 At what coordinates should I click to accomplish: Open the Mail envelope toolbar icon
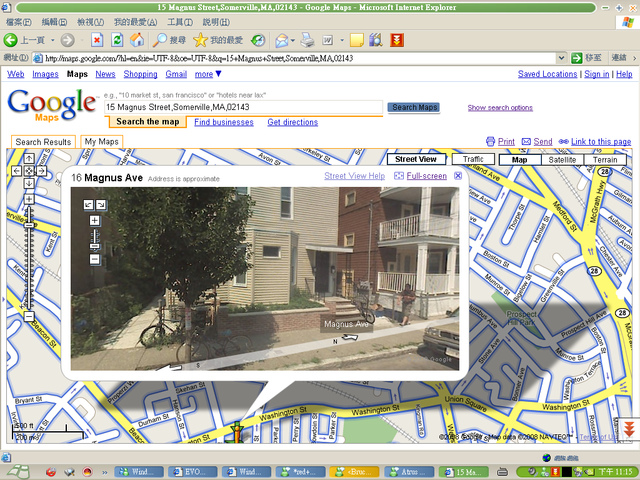(x=281, y=40)
